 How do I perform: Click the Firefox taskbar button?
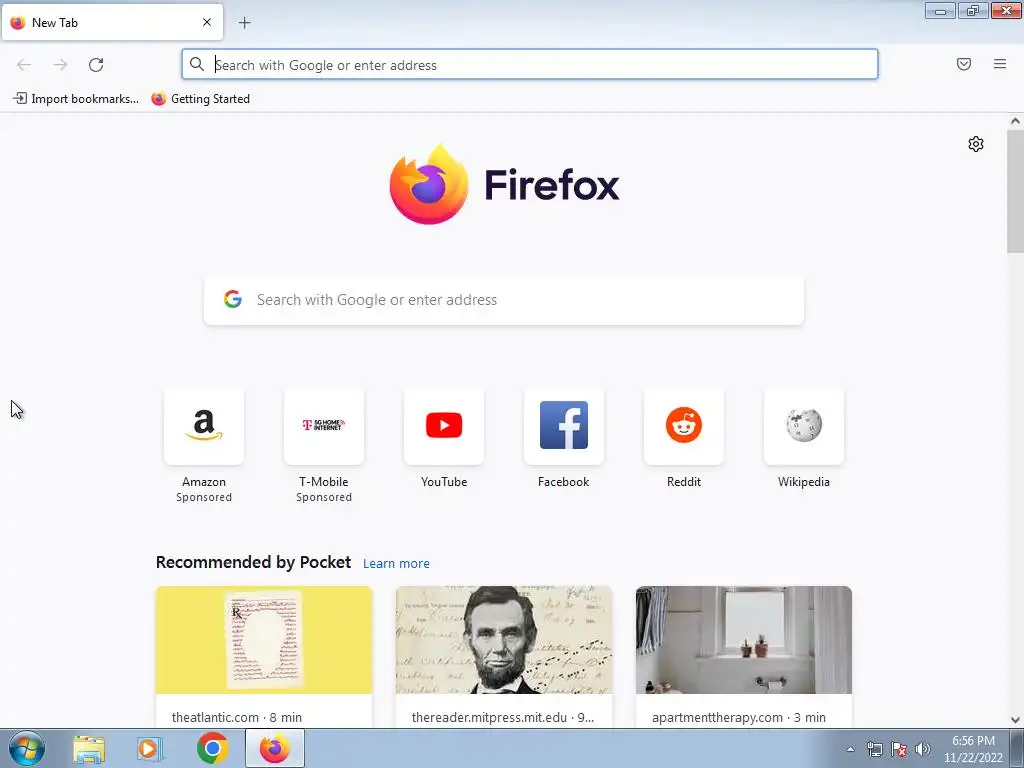click(275, 748)
